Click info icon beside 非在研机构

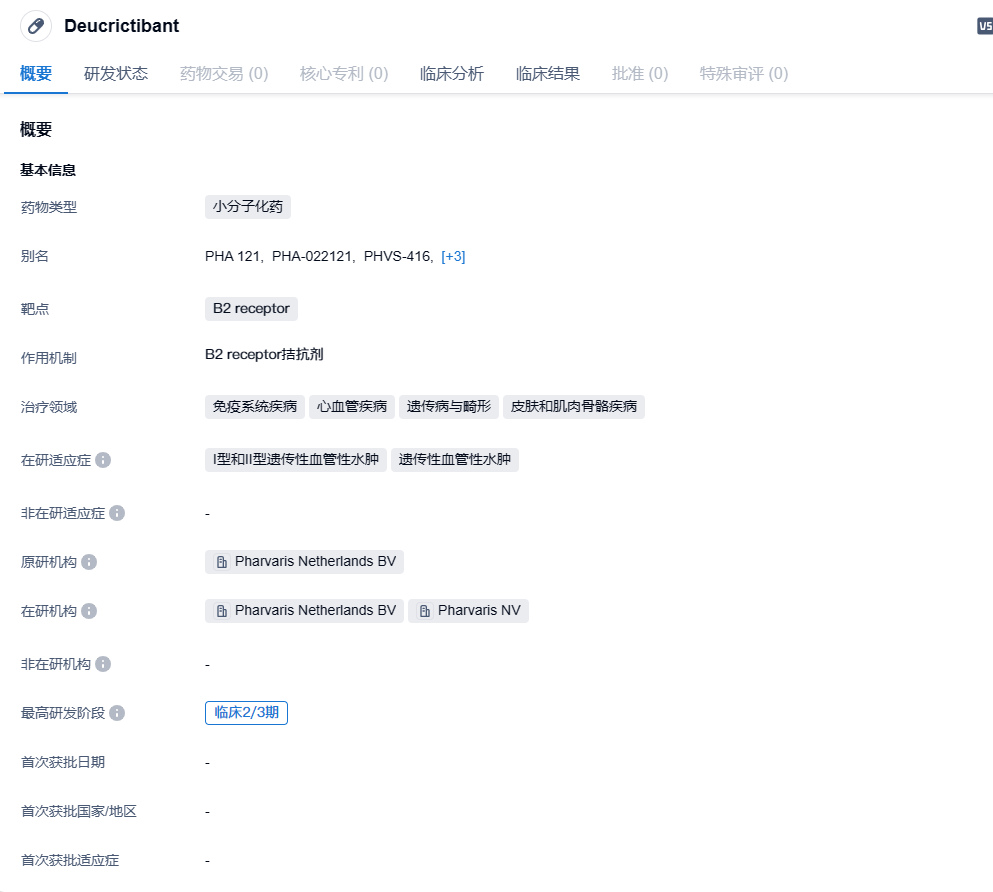pos(103,664)
